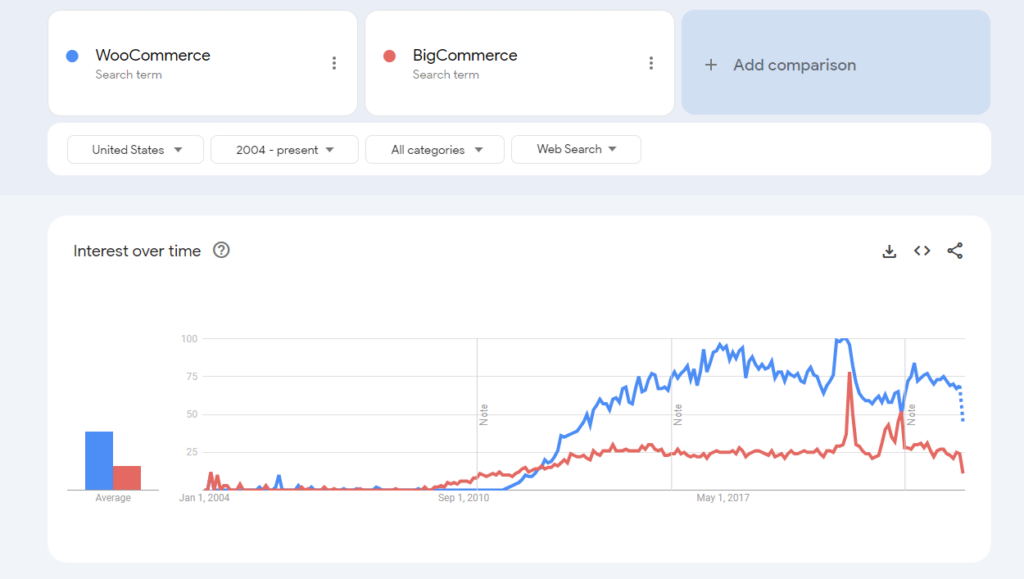Select the WooCommerce search term card
Viewport: 1024px width, 579px height.
(x=202, y=62)
